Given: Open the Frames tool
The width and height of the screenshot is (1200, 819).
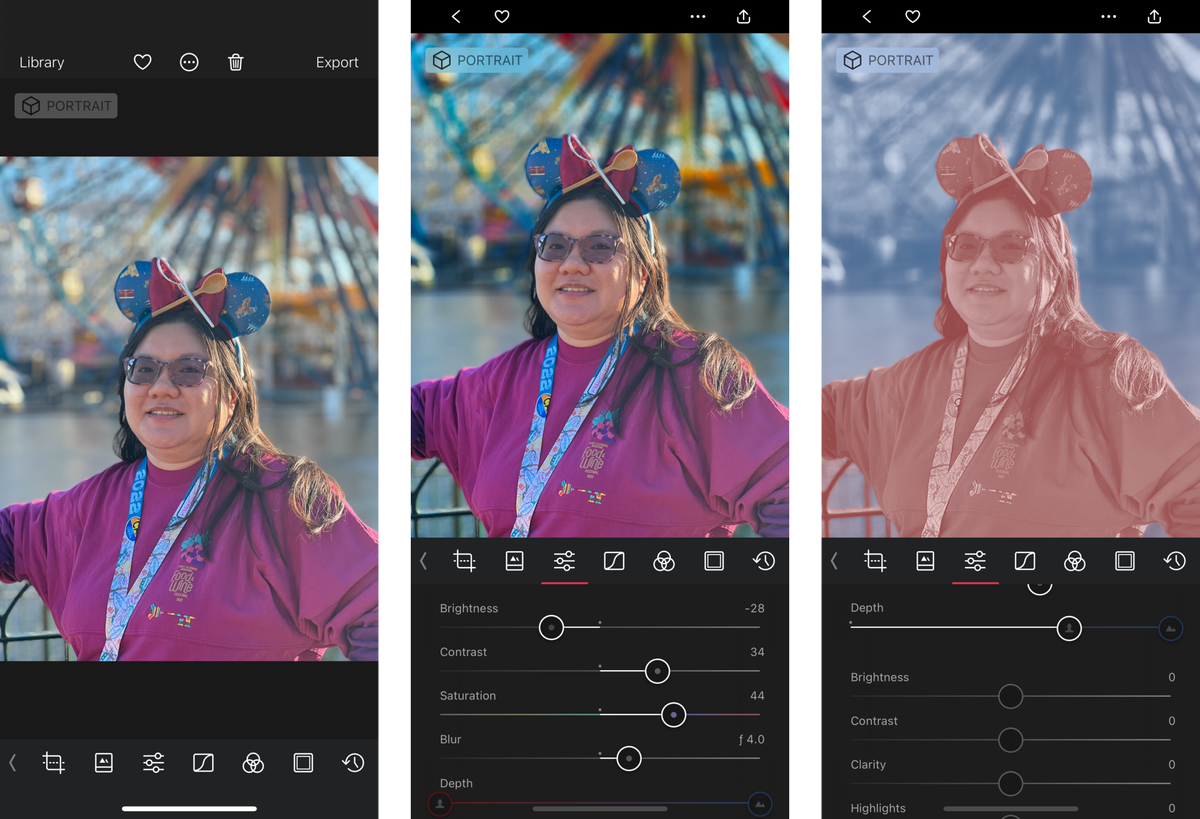Looking at the screenshot, I should tap(714, 561).
